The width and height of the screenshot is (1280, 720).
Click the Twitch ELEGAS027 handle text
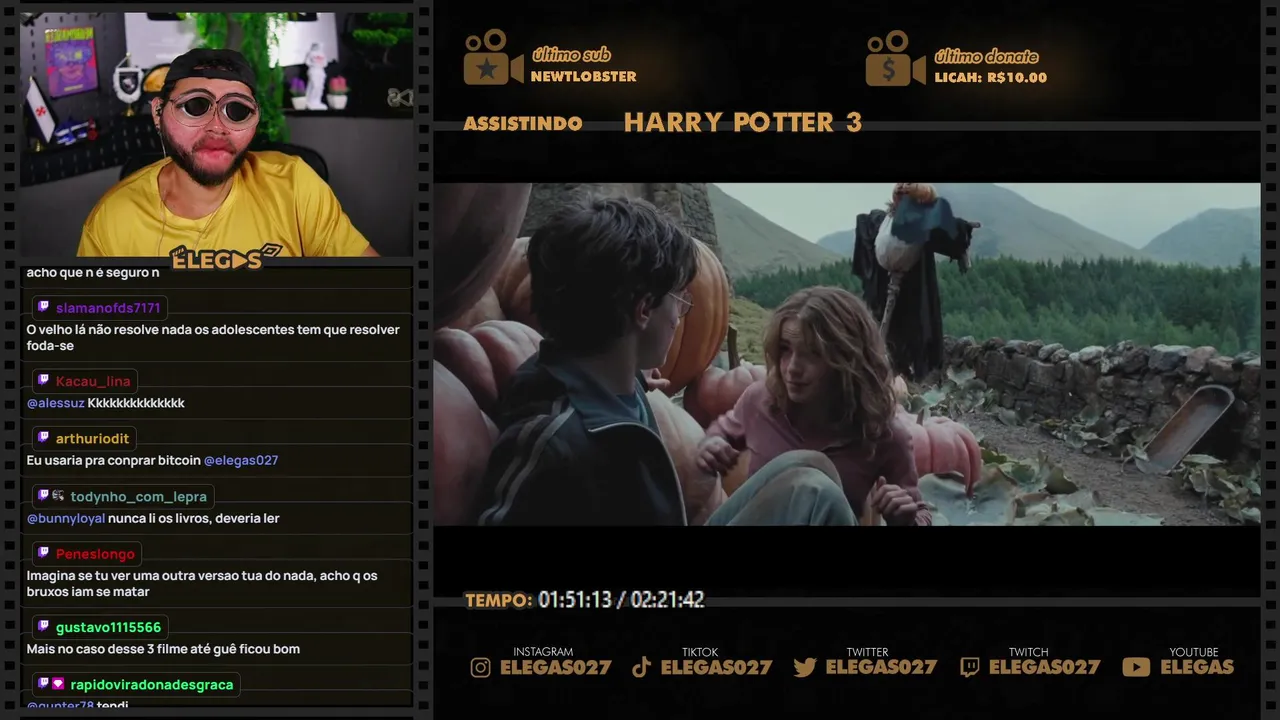pos(1045,667)
